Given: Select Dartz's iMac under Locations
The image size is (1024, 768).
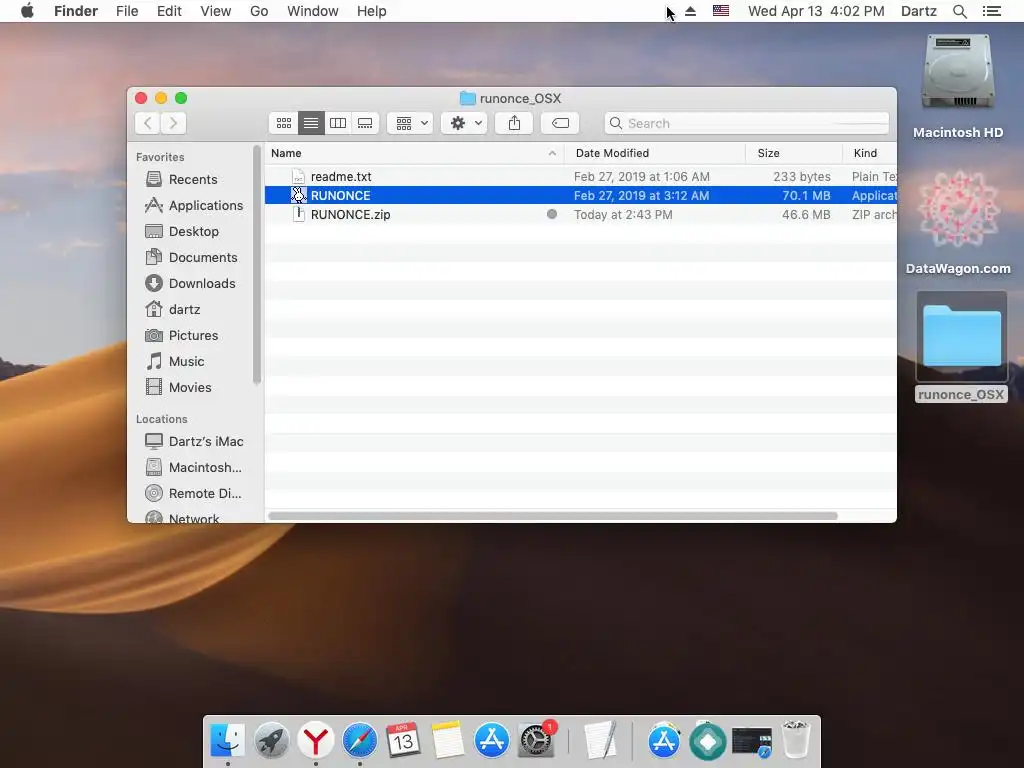Looking at the screenshot, I should [x=194, y=441].
